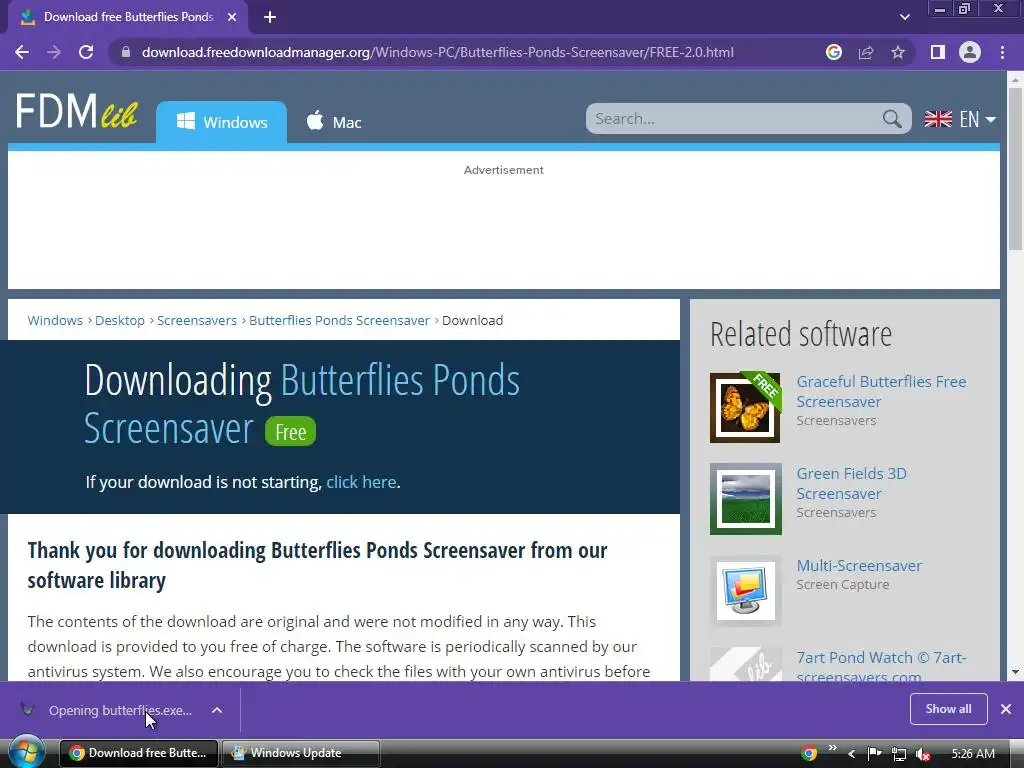Bookmark this page with the star
Screen dimensions: 1024x768
click(898, 52)
